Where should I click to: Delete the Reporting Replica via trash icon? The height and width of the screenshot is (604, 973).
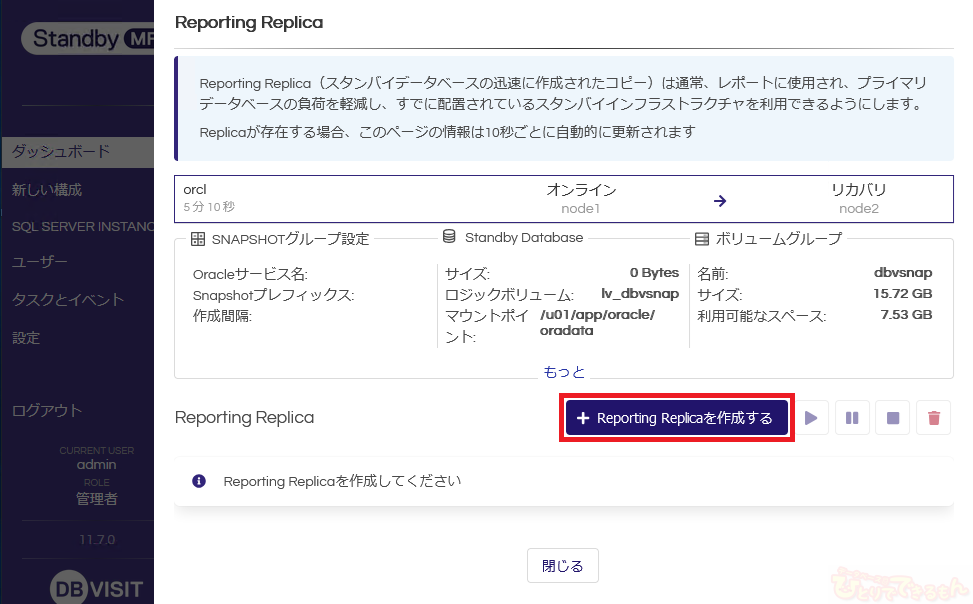[934, 418]
